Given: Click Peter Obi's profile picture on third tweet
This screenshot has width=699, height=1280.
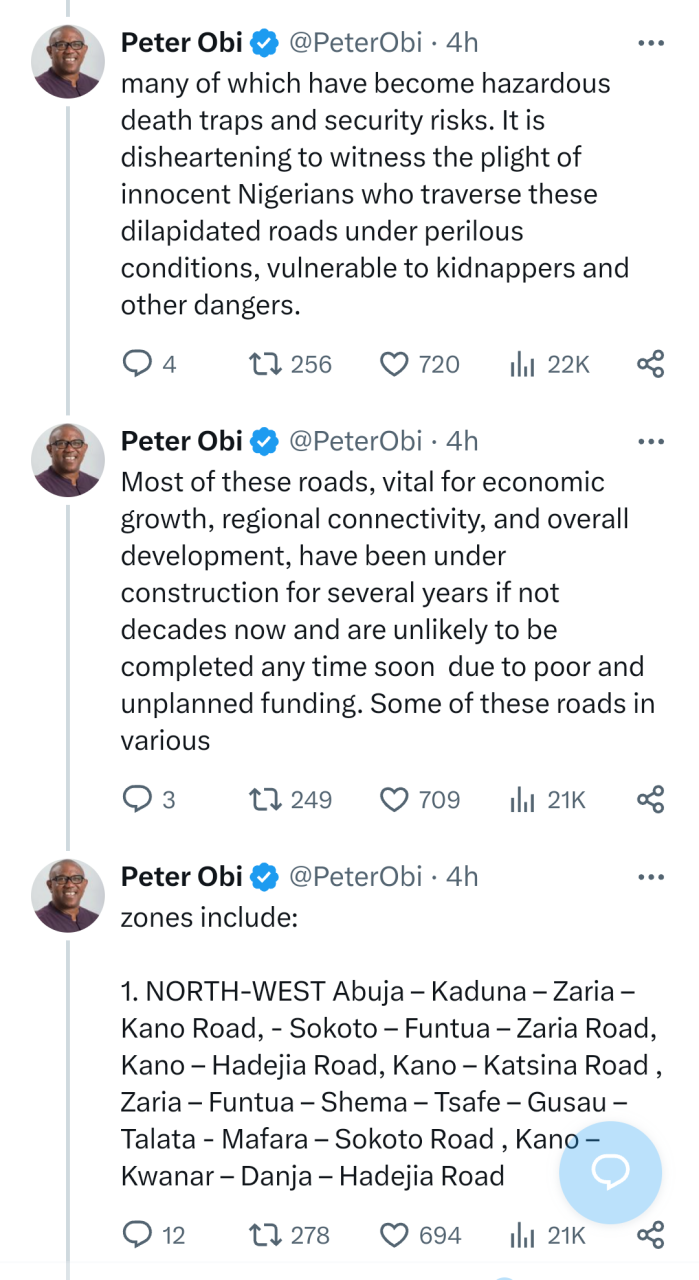Looking at the screenshot, I should [67, 895].
